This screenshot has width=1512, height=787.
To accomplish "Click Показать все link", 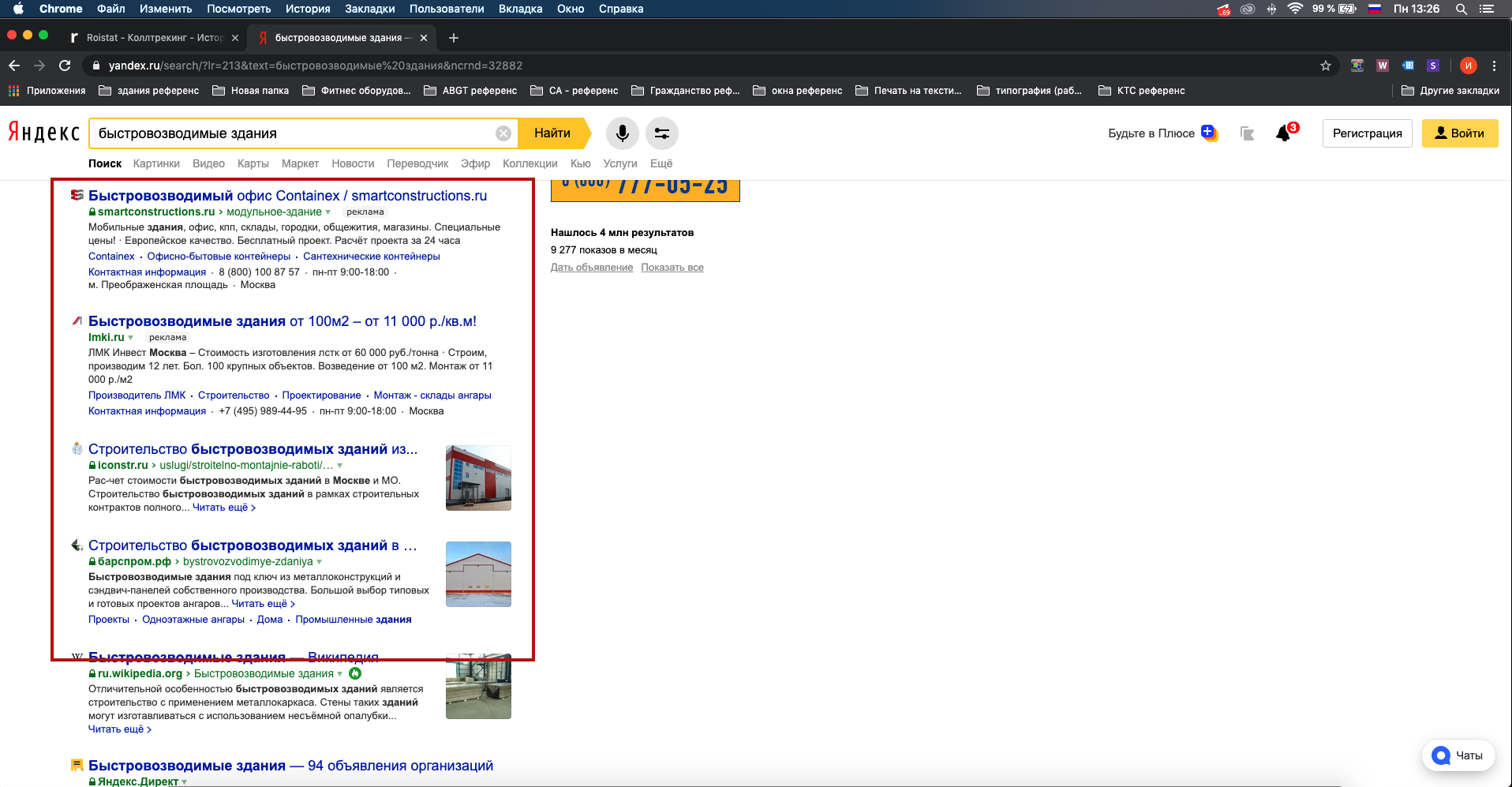I will [x=672, y=268].
